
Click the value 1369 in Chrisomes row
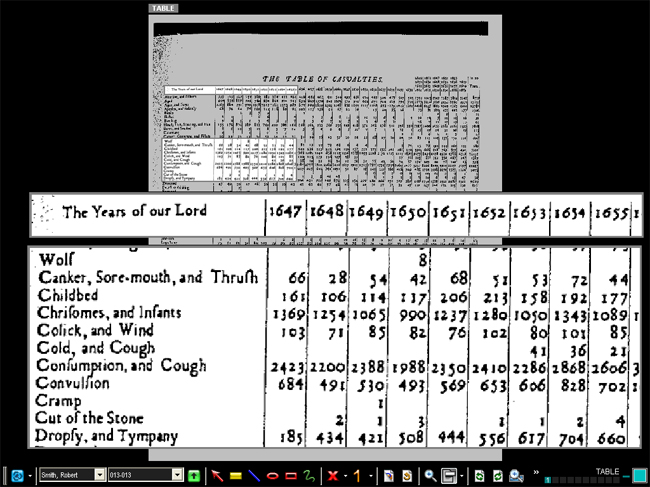click(x=289, y=314)
